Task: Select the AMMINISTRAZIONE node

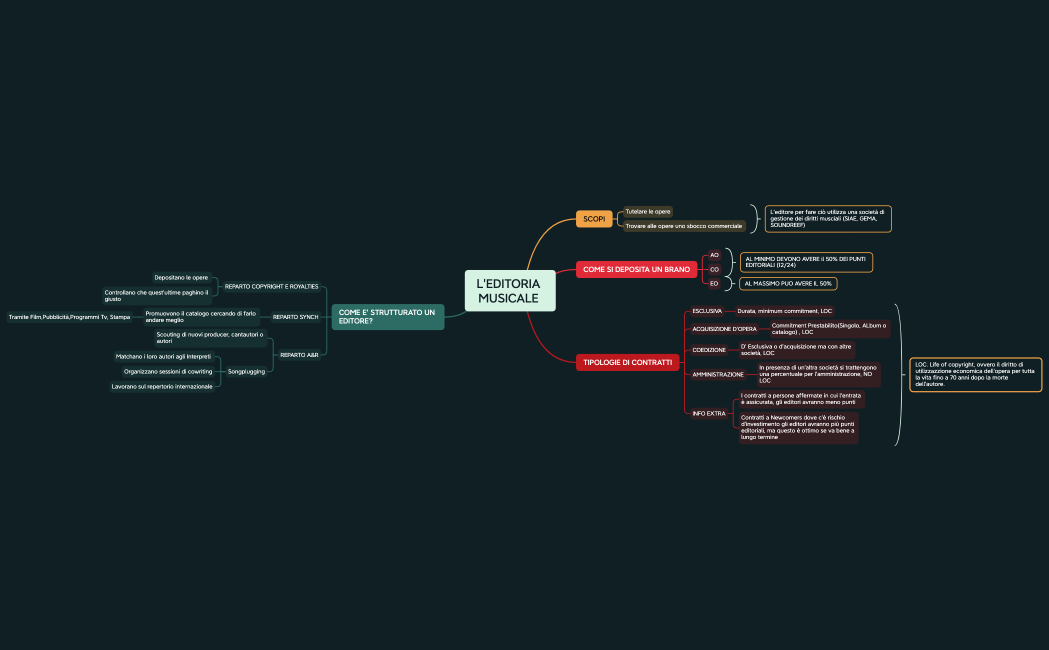Action: click(718, 374)
